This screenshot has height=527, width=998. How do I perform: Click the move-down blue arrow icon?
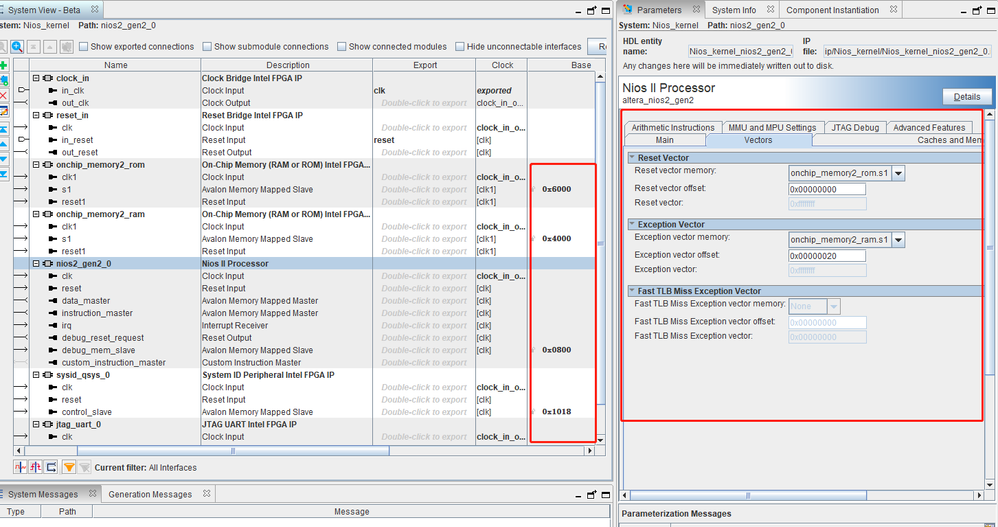pyautogui.click(x=3, y=159)
